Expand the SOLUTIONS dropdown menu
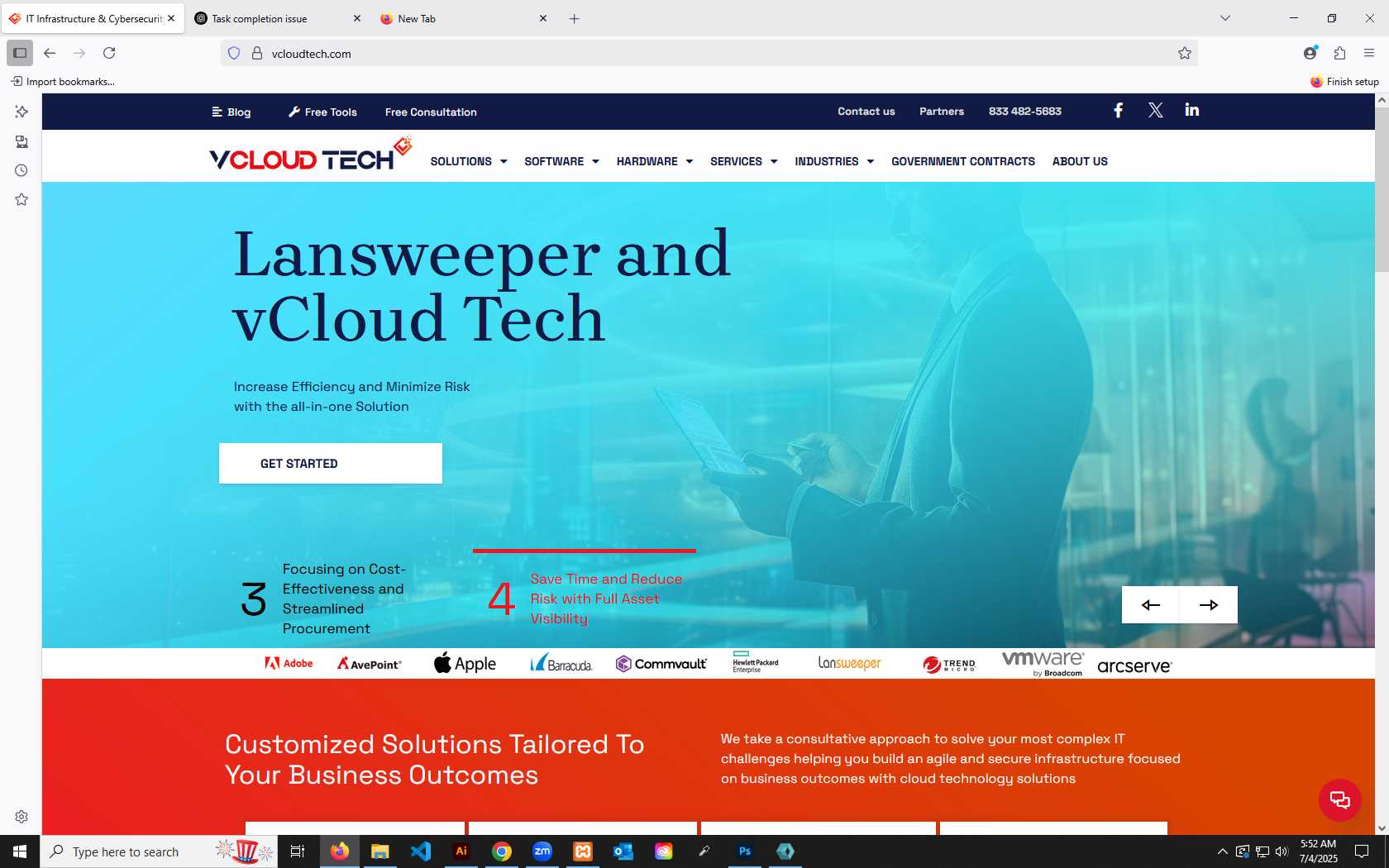 [468, 161]
